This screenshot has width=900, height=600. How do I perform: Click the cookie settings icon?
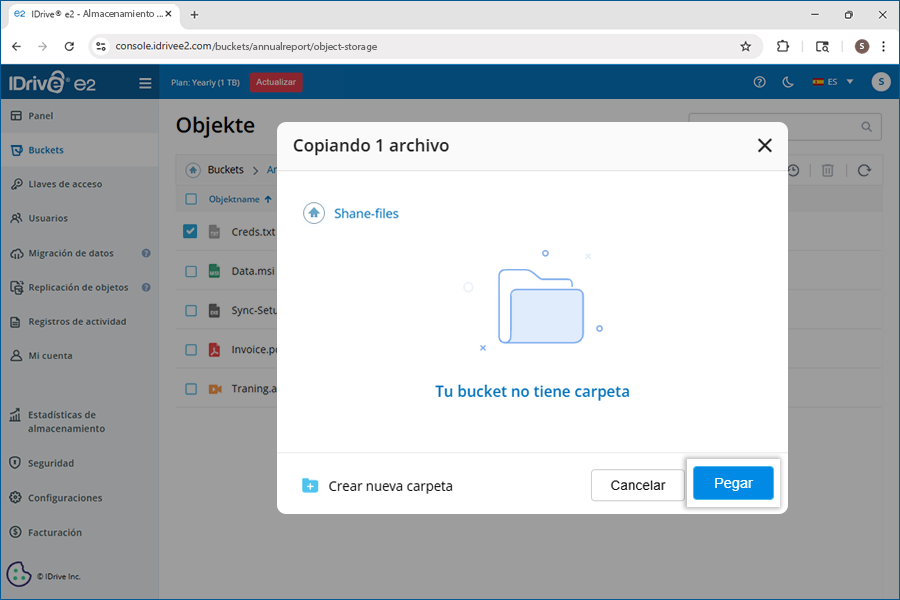point(18,574)
